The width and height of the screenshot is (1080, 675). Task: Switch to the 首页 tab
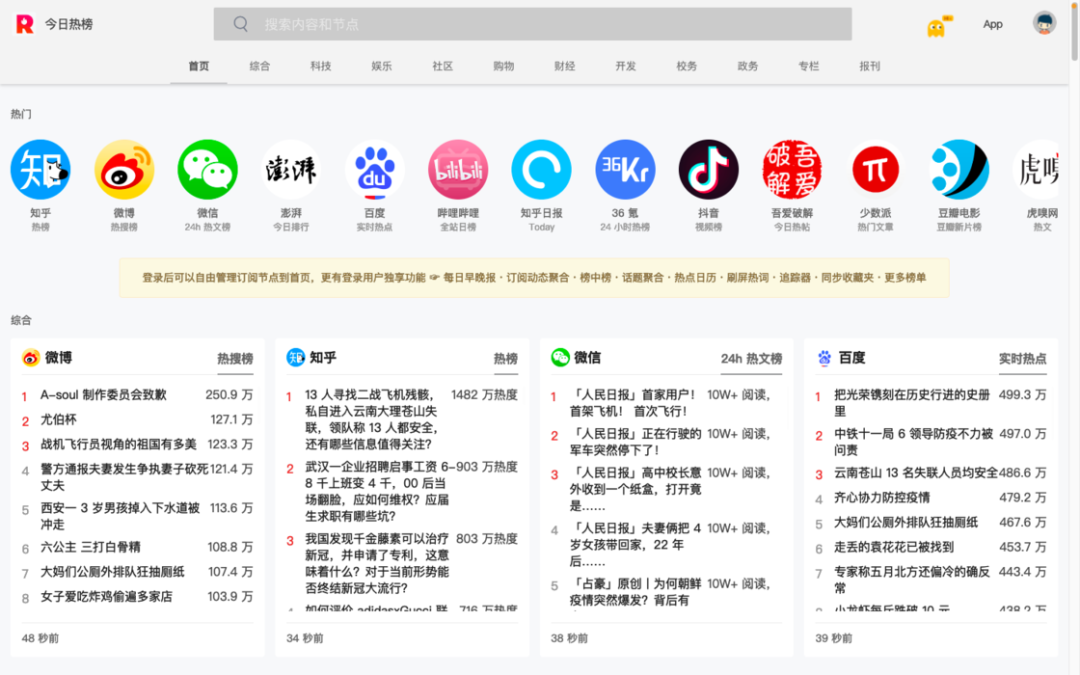(198, 66)
